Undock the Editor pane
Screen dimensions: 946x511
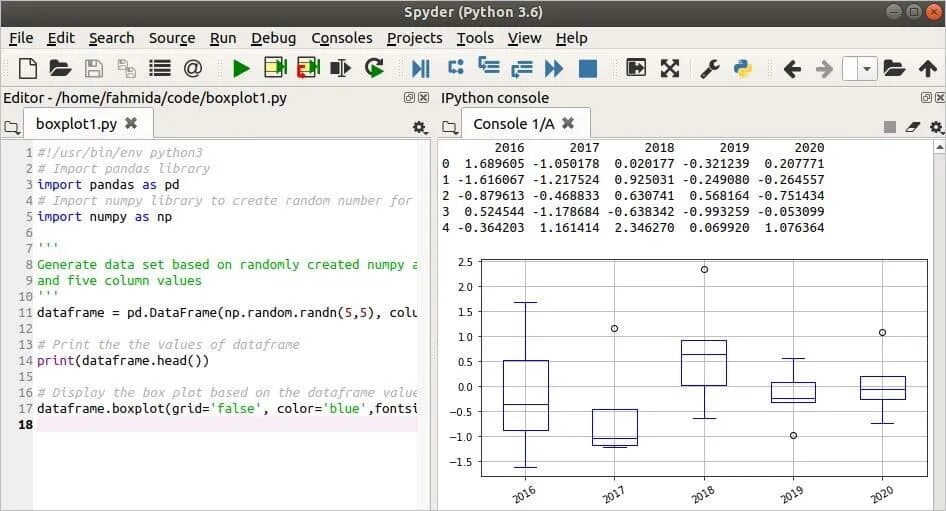[409, 97]
